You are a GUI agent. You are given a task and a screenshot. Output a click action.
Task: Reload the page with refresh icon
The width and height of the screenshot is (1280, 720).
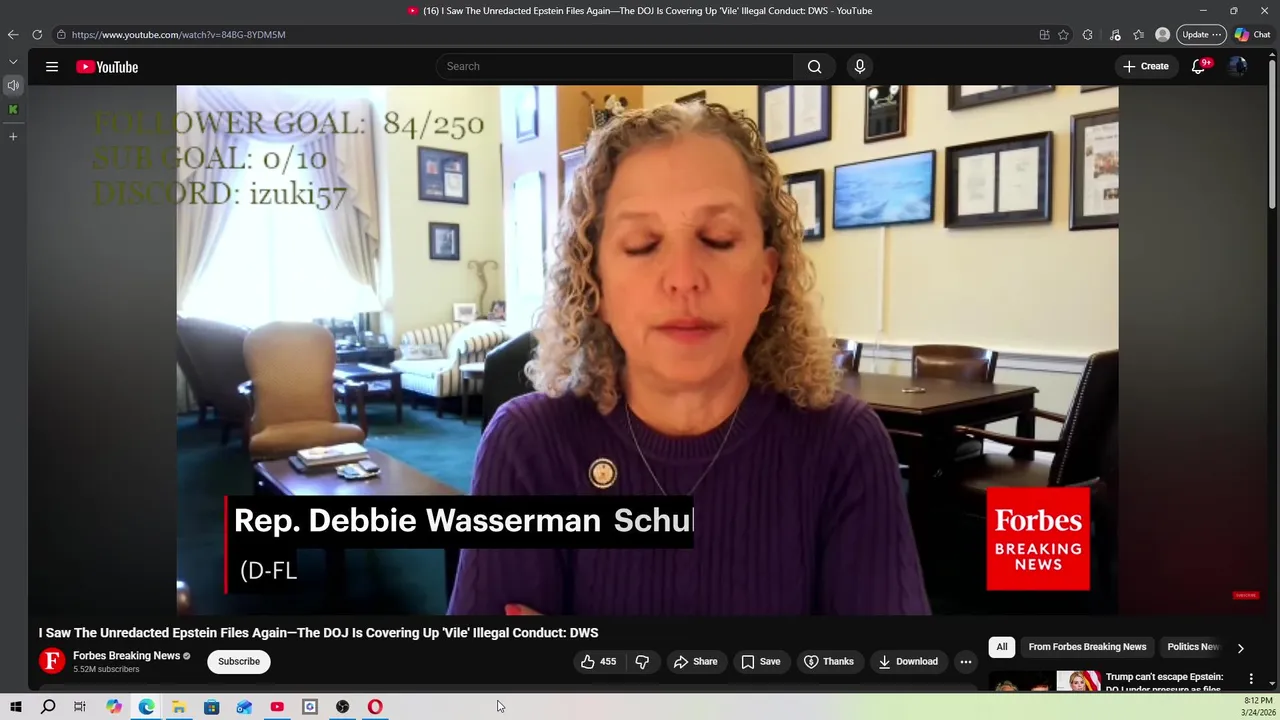pyautogui.click(x=37, y=35)
